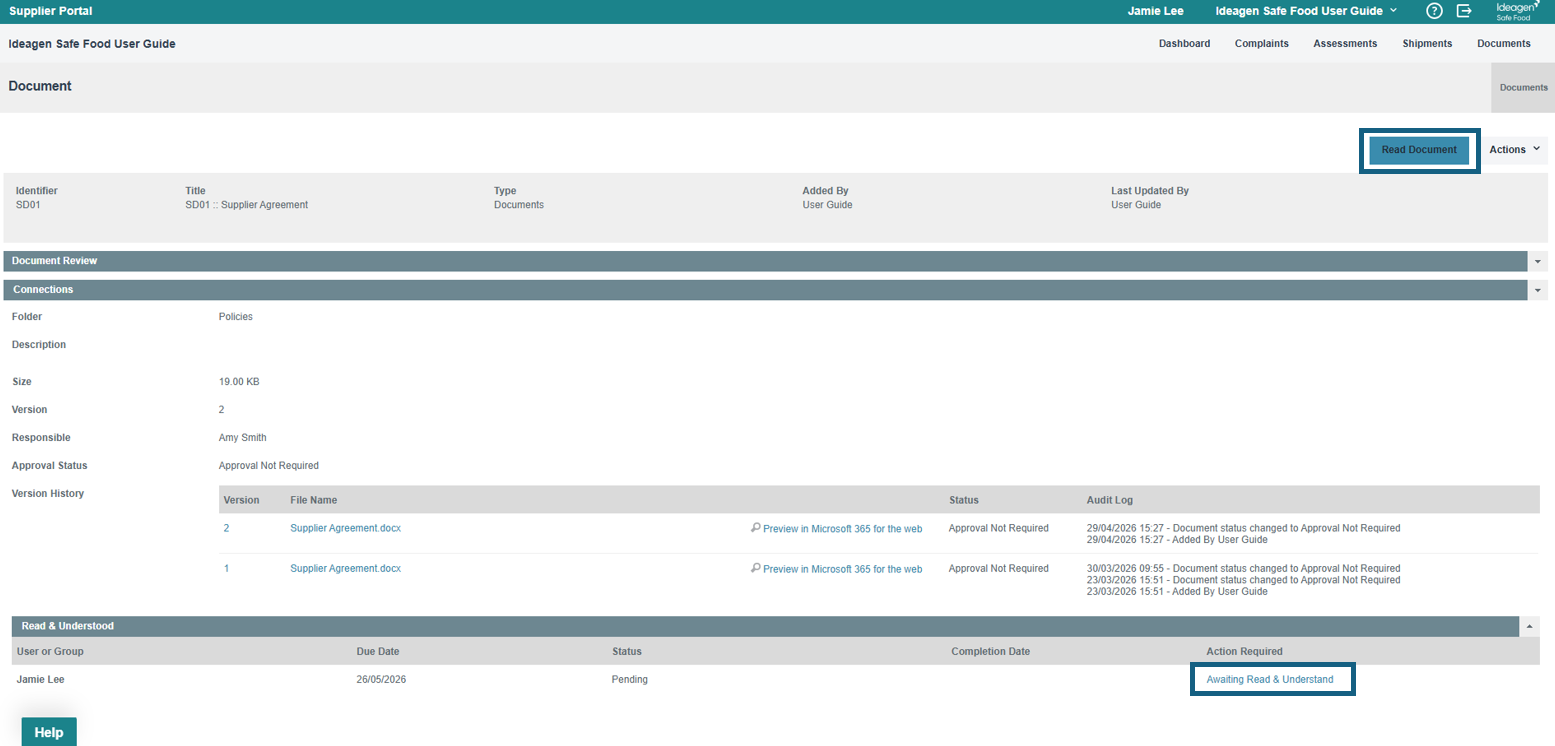Click the logout icon in header
Screen dimensions: 1555x746
[1465, 11]
